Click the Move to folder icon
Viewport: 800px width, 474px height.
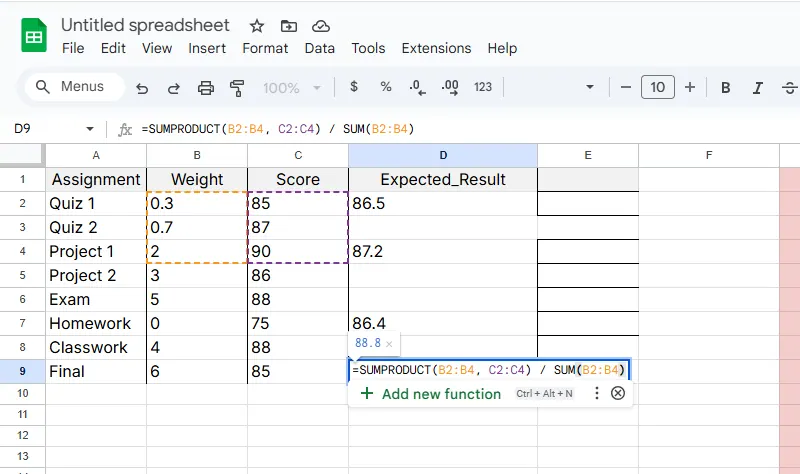[x=289, y=26]
